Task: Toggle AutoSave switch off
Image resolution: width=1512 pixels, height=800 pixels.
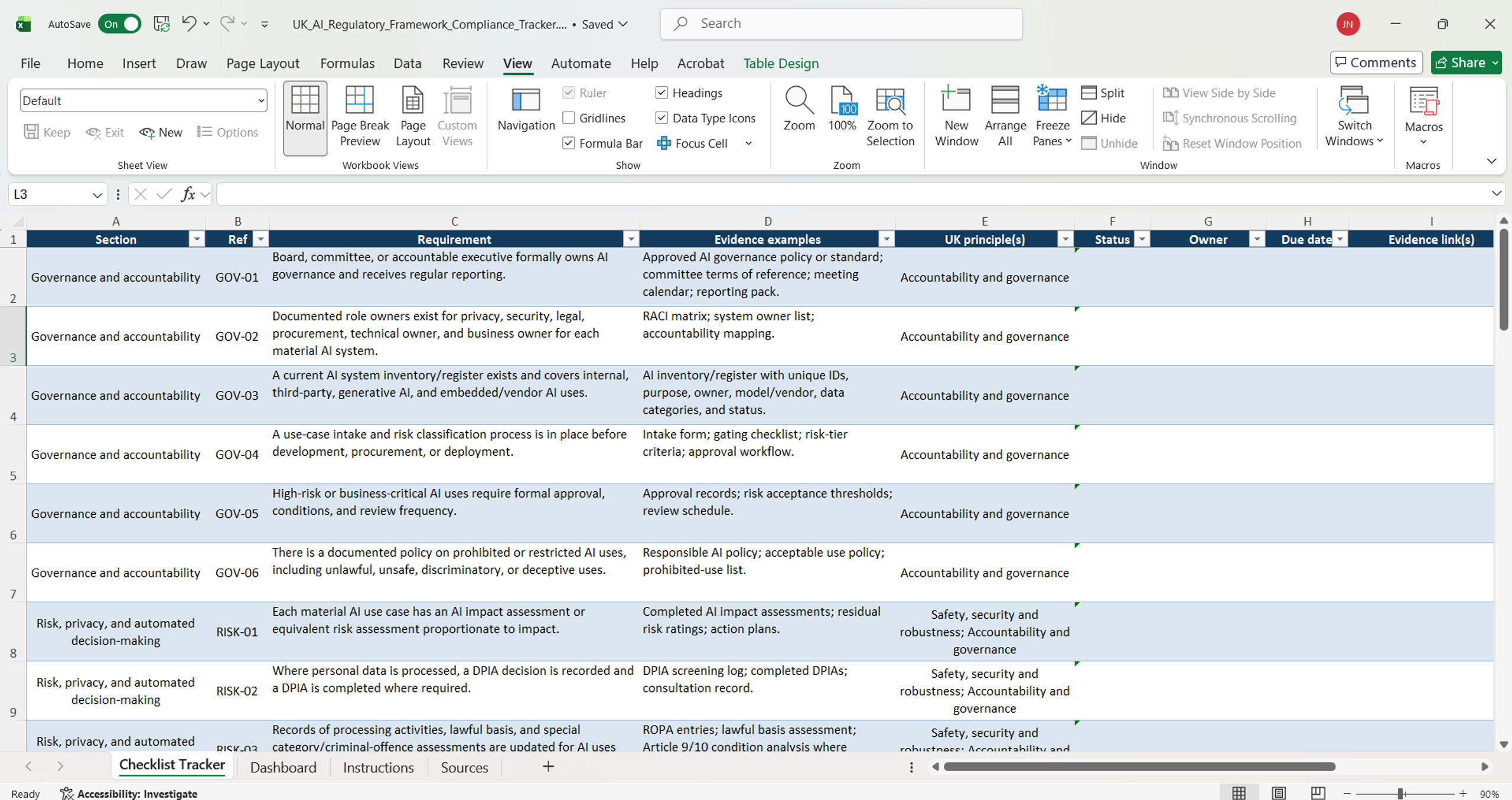Action: 119,24
